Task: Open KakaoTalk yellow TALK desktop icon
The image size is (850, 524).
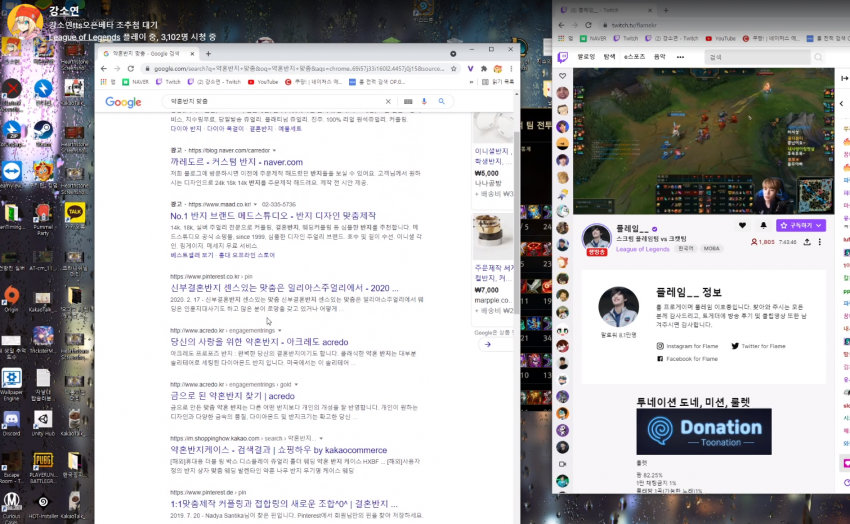Action: tap(74, 215)
